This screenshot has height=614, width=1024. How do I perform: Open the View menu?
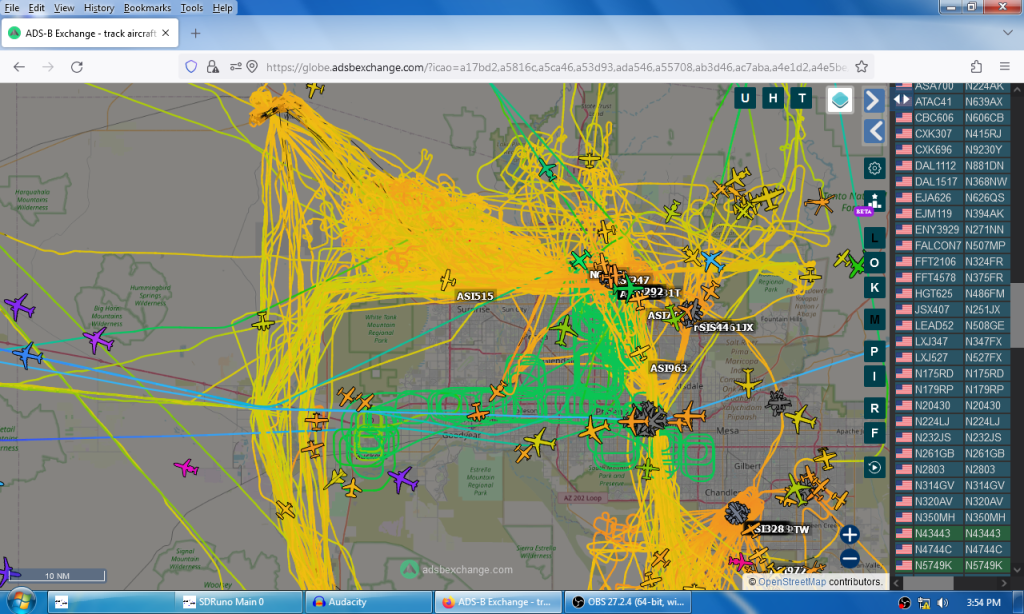click(64, 8)
